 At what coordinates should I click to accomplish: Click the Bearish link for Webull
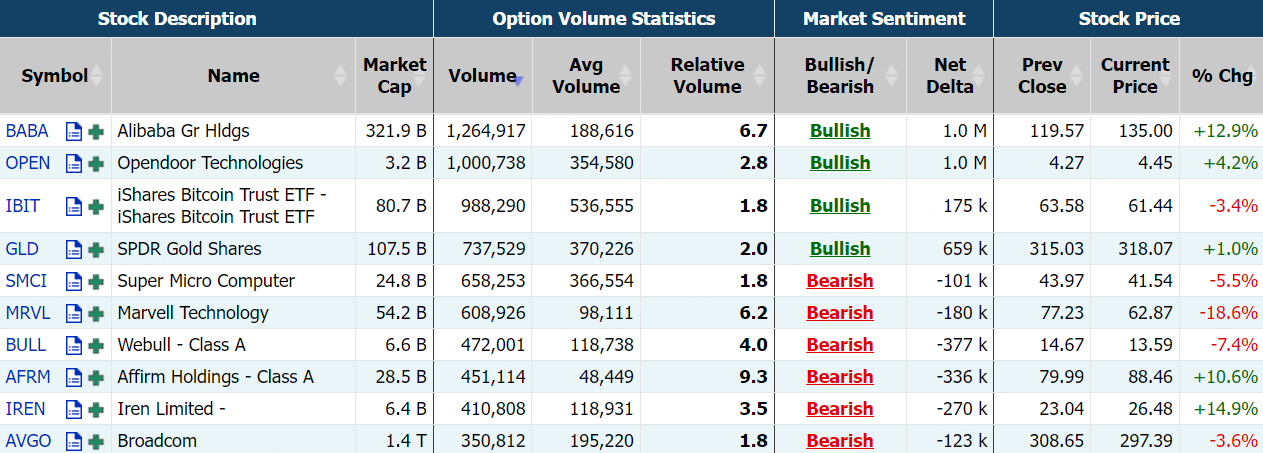coord(840,345)
